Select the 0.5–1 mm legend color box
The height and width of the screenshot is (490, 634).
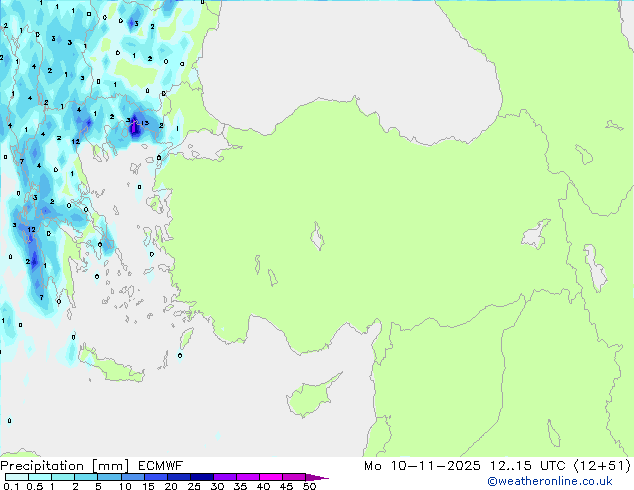[x=40, y=477]
